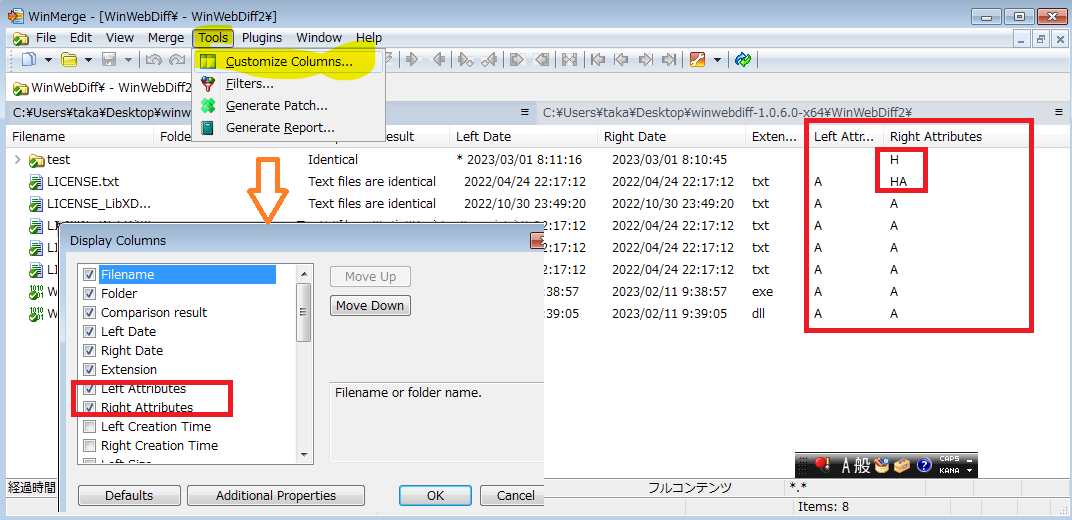Toggle the Left Attributes checkbox
This screenshot has width=1072, height=520.
(89, 389)
